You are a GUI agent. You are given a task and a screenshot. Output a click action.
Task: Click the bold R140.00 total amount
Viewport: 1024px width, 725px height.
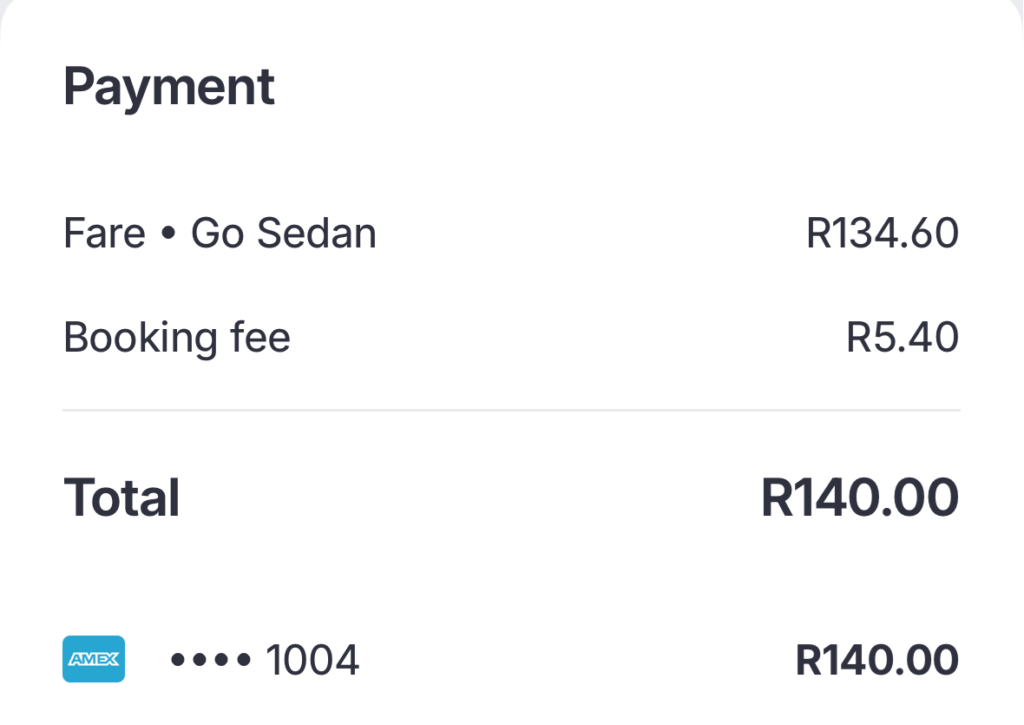860,497
